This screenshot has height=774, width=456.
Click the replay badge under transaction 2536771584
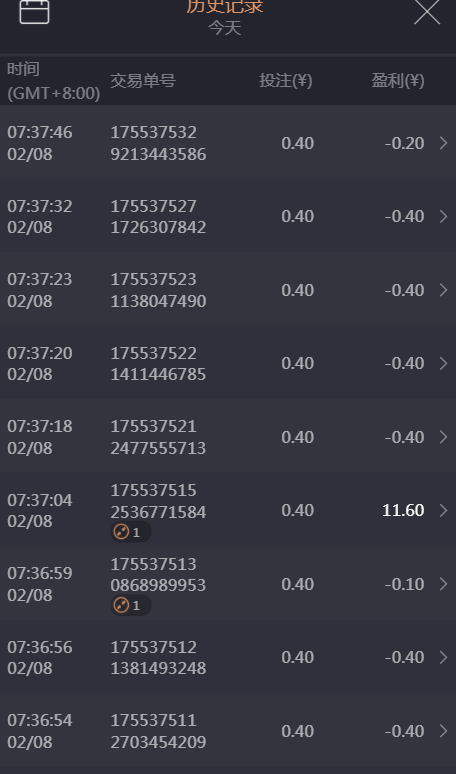tap(131, 532)
